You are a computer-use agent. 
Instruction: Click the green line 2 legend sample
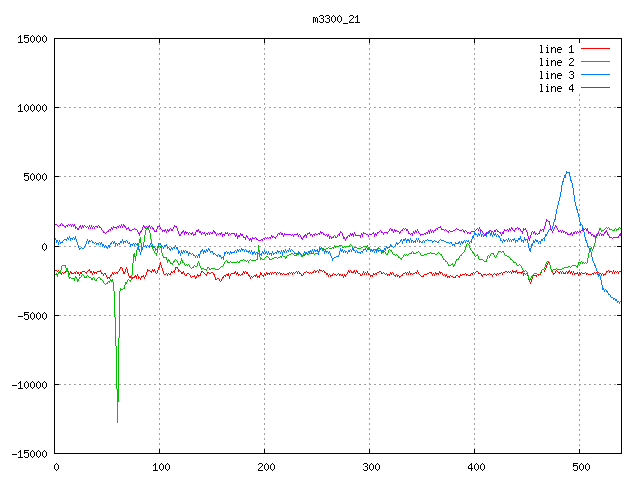[x=595, y=62]
